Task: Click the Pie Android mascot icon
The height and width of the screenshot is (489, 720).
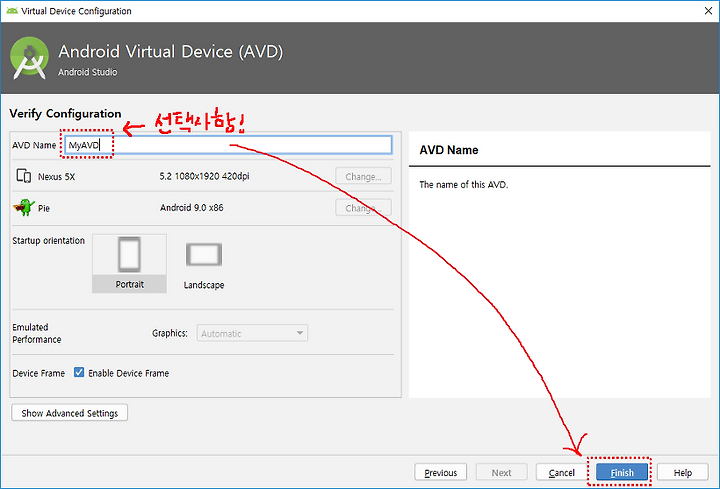Action: point(24,207)
